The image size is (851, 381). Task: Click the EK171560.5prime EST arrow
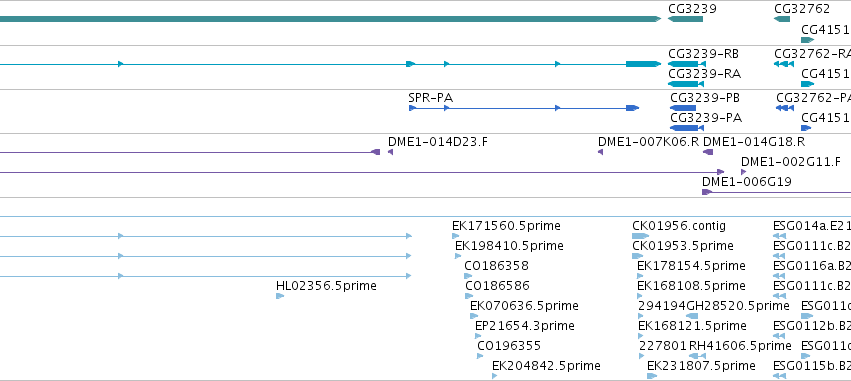(x=456, y=236)
